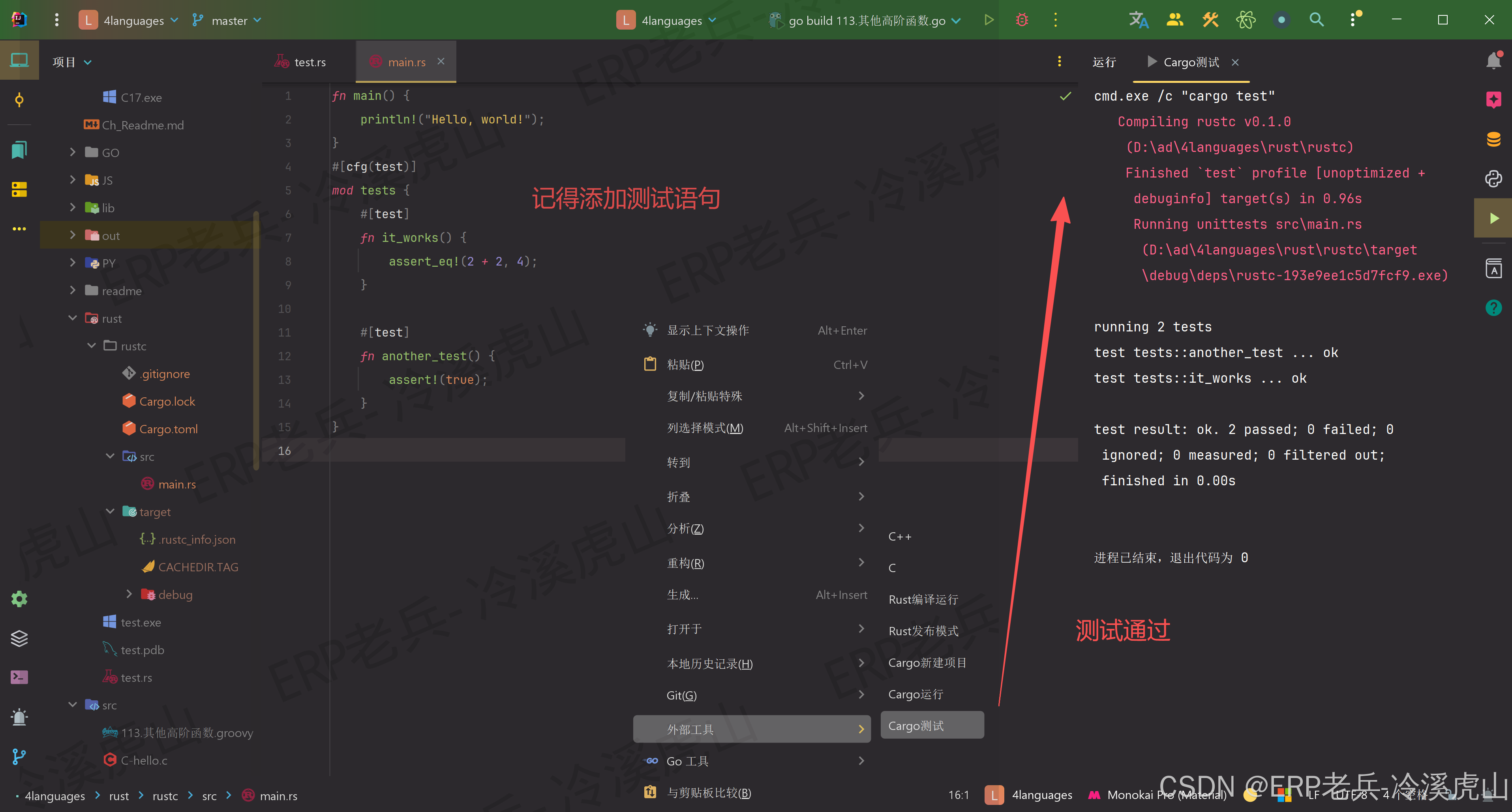Screen dimensions: 1512x812
Task: Open the Terminal tool window icon
Action: [19, 677]
